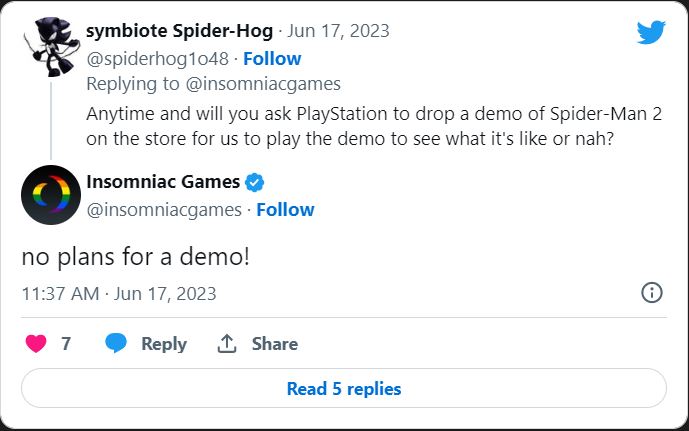Open the tweet info icon
Image resolution: width=689 pixels, height=431 pixels.
[651, 293]
